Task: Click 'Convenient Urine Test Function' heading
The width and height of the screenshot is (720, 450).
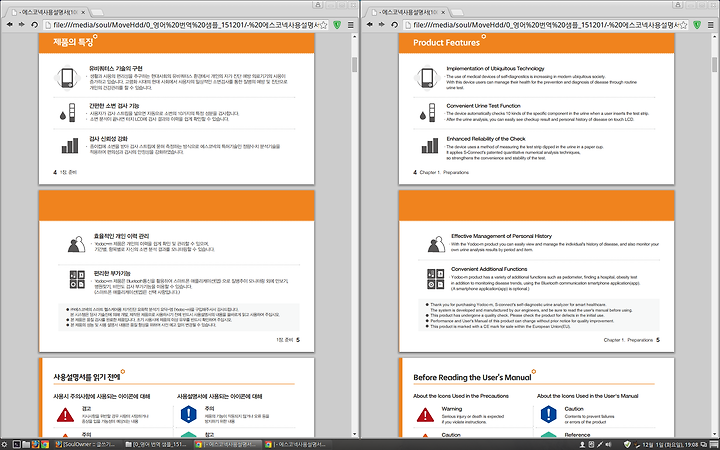Action: (484, 106)
